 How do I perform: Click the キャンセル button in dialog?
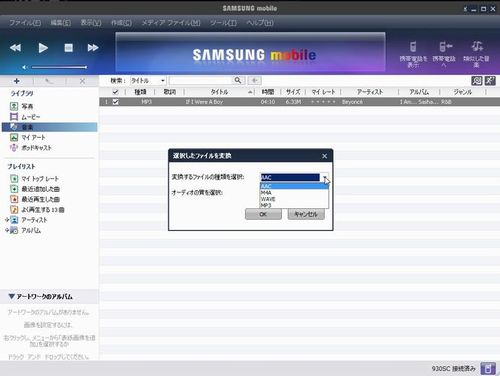click(x=306, y=214)
